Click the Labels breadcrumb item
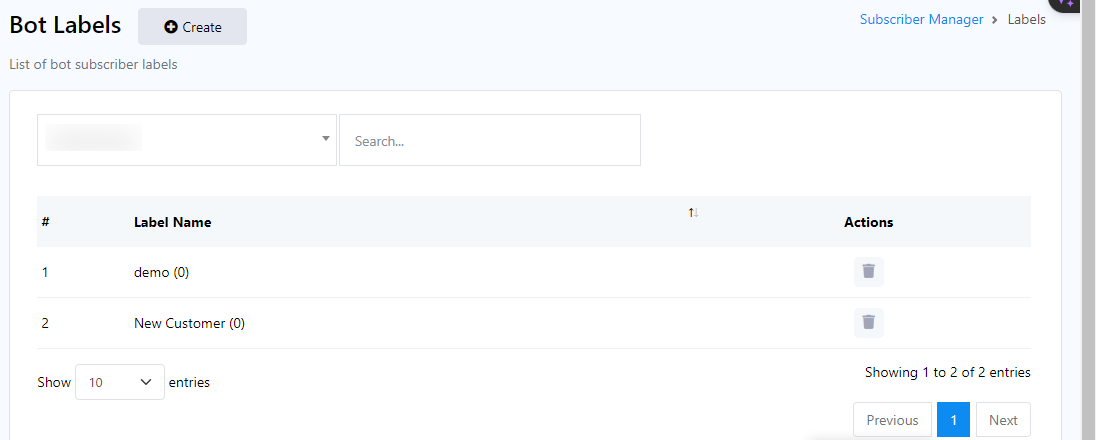Screen dimensions: 1096x440 (x=1026, y=19)
